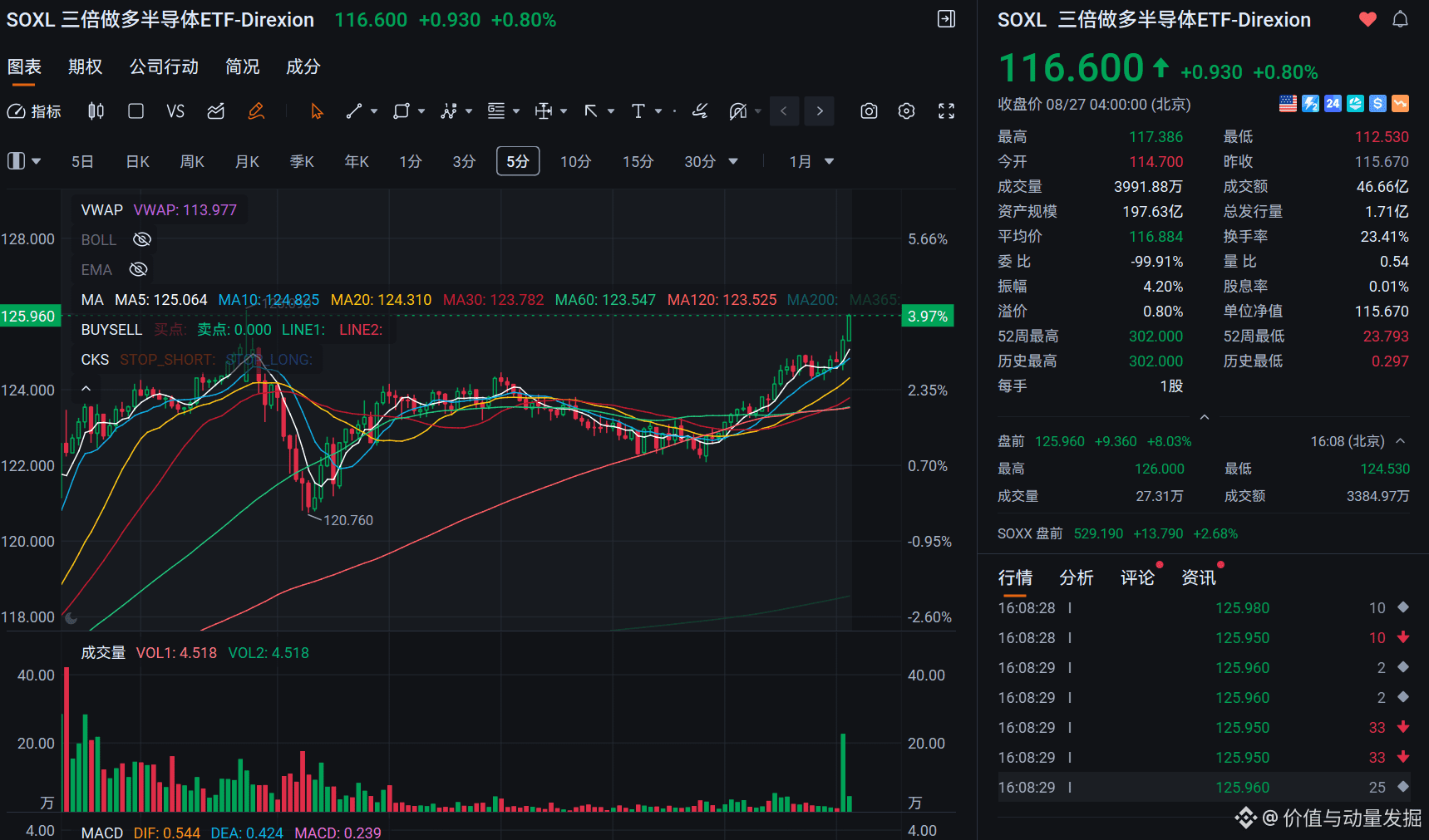Open the 资讯 tab

coord(1199,578)
